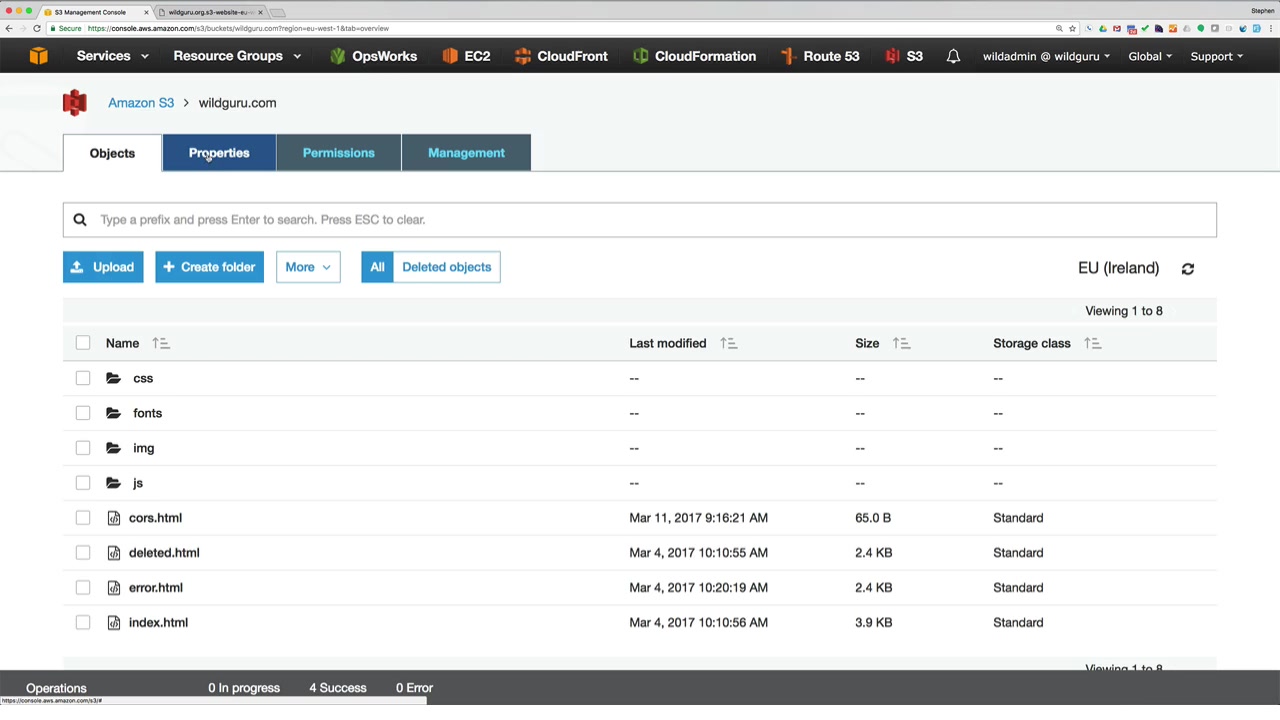Switch to the Properties tab
Viewport: 1280px width, 720px height.
pos(219,153)
